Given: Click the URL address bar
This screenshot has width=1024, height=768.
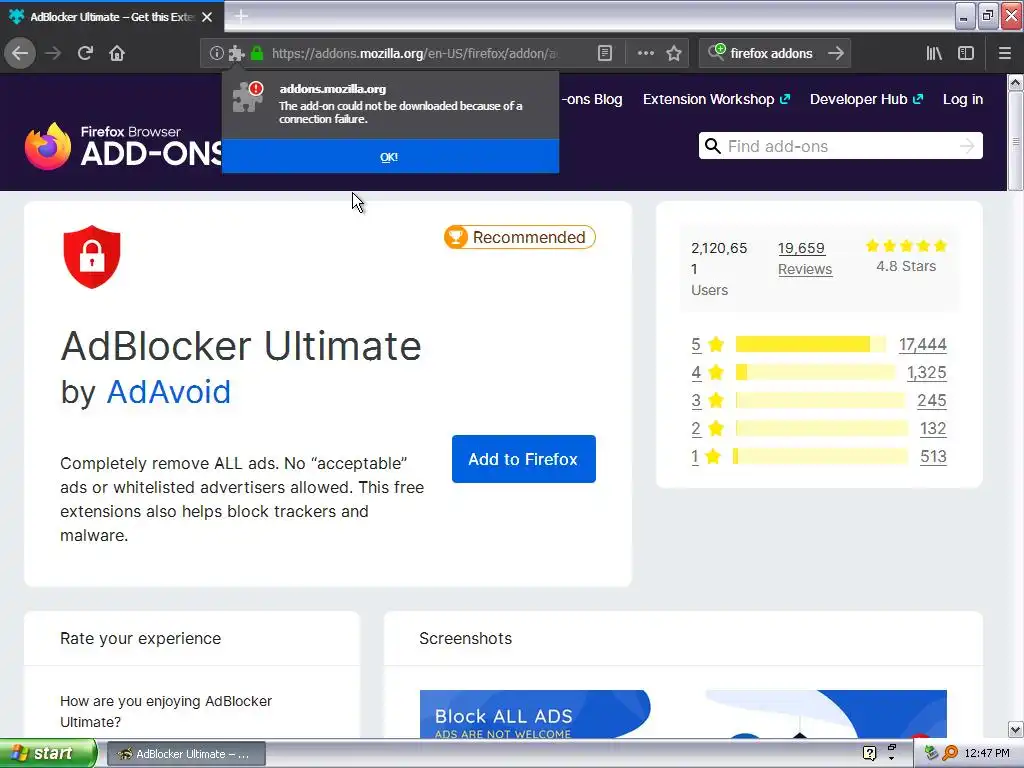Looking at the screenshot, I should point(415,53).
